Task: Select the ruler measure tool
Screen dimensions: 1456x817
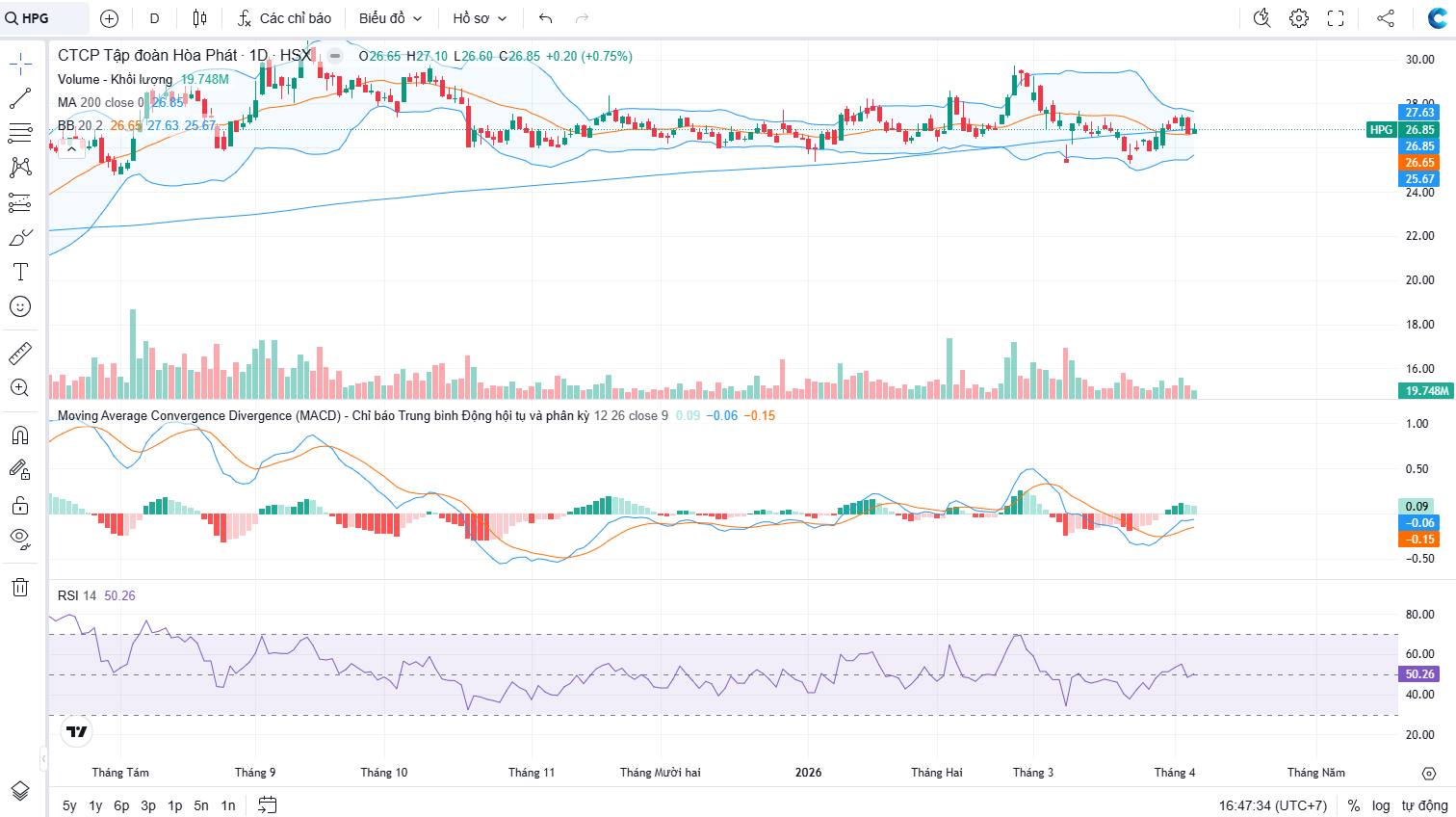Action: [x=20, y=354]
